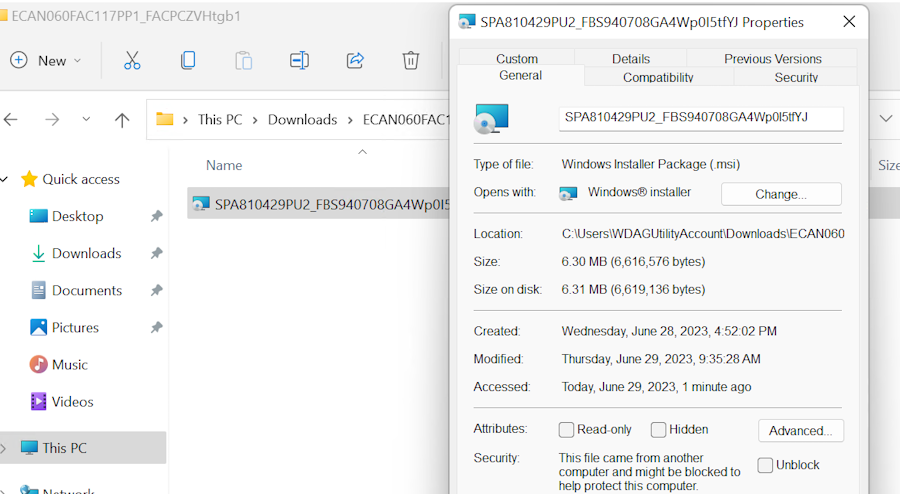The image size is (900, 494).
Task: Open the Advanced... attributes button
Action: pyautogui.click(x=800, y=431)
